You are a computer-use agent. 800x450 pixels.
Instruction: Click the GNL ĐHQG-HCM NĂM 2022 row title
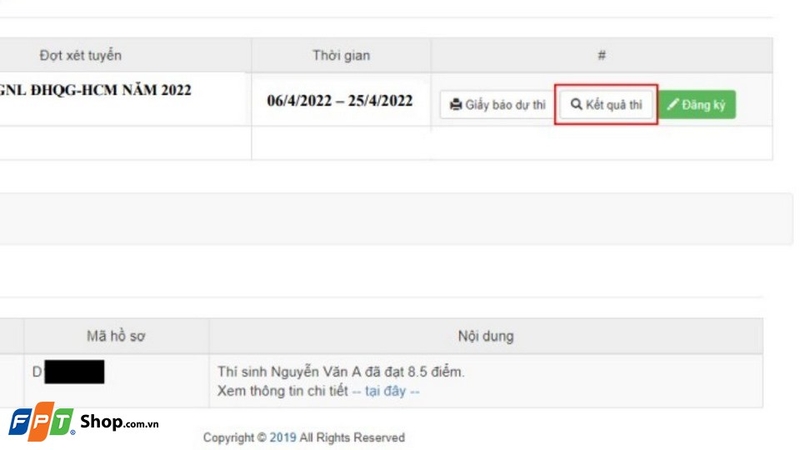pos(96,90)
